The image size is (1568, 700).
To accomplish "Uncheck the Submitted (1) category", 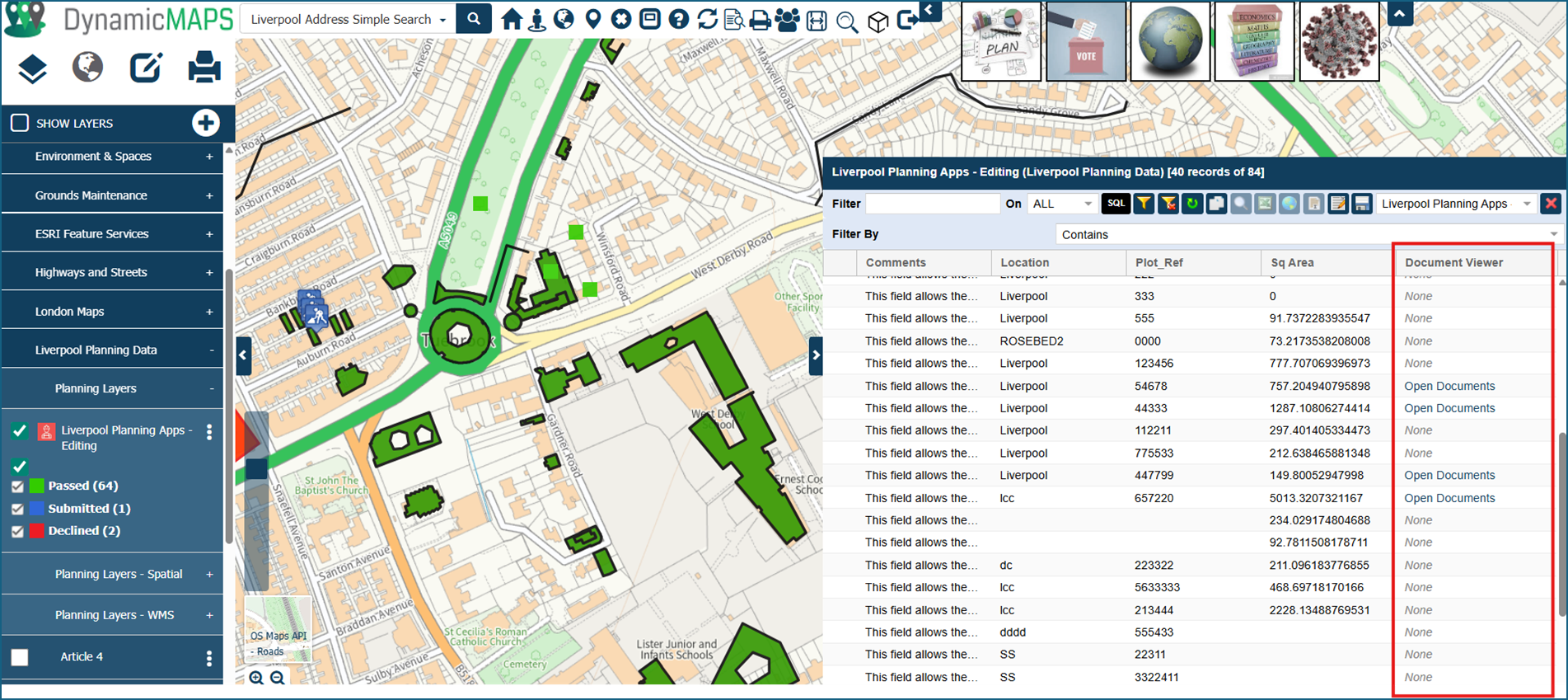I will coord(17,510).
